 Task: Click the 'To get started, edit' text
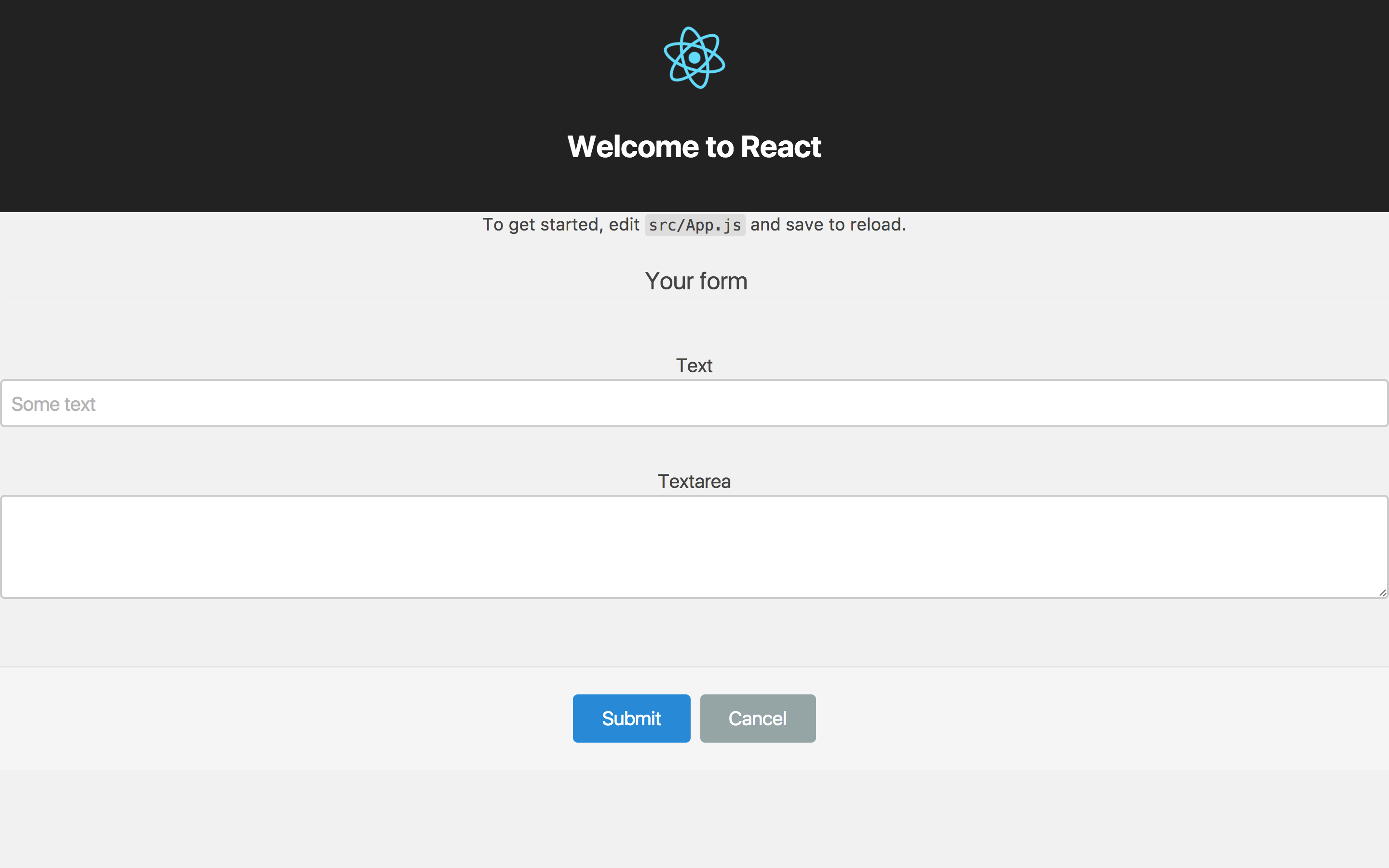[560, 224]
